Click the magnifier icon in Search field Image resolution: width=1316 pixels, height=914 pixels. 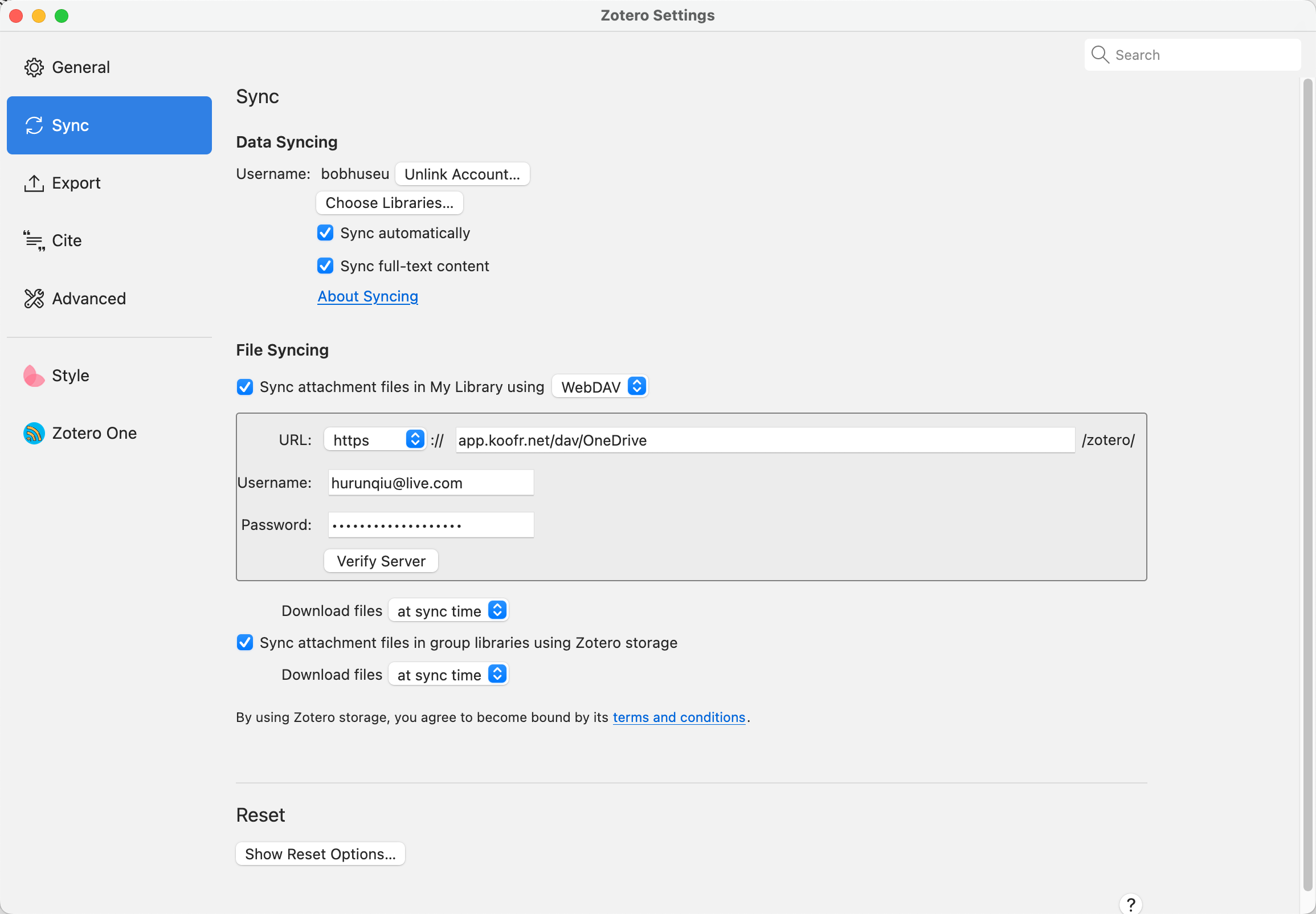1100,55
